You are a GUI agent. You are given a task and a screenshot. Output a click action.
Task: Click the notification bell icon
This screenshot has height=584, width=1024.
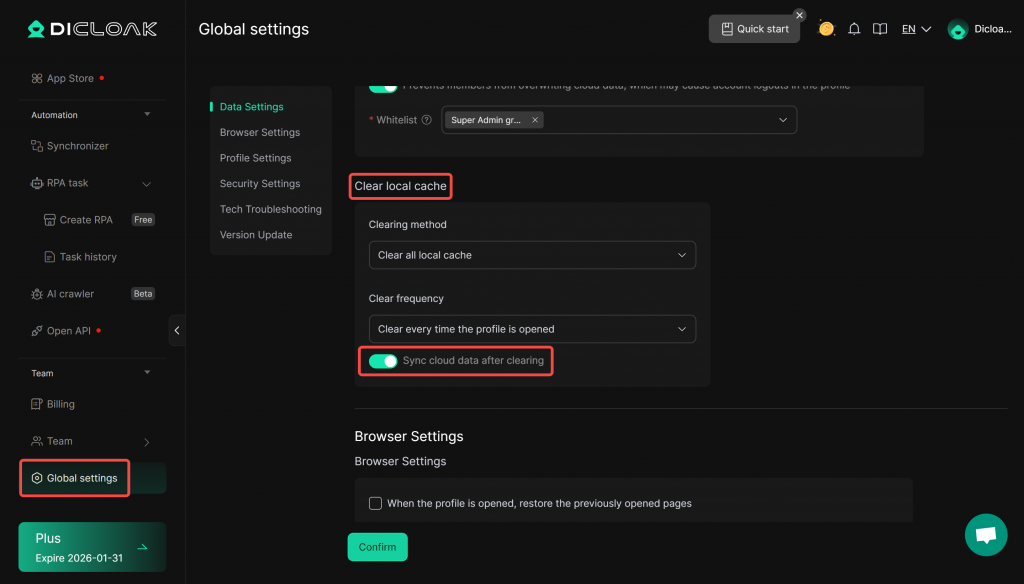pos(854,29)
